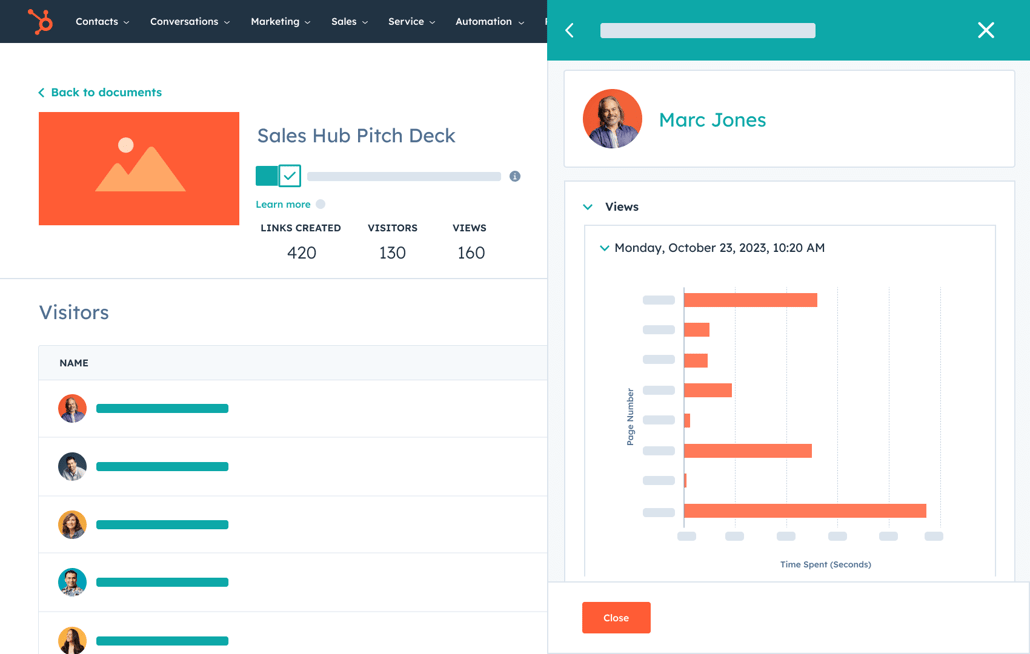Collapse the Views section
The width and height of the screenshot is (1030, 654).
coord(588,206)
